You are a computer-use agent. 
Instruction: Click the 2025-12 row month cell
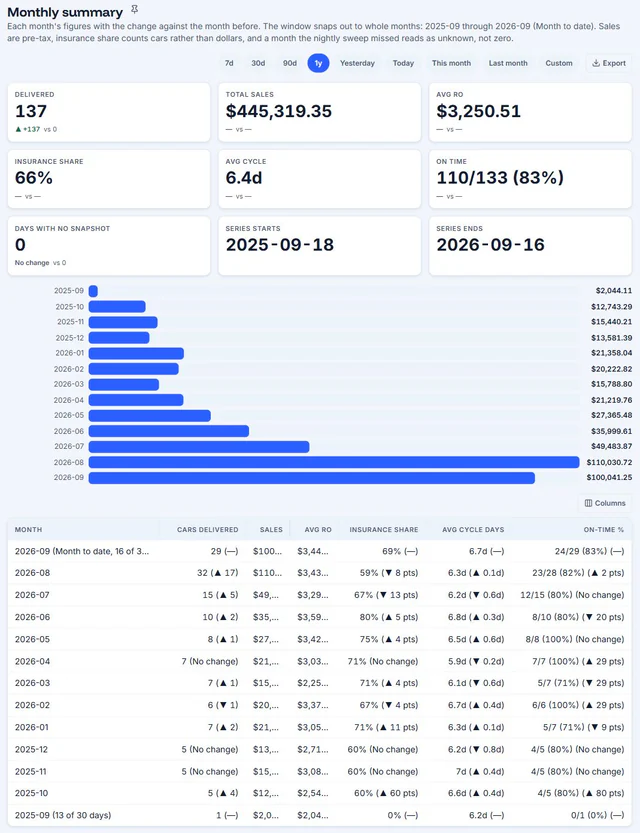coord(31,750)
